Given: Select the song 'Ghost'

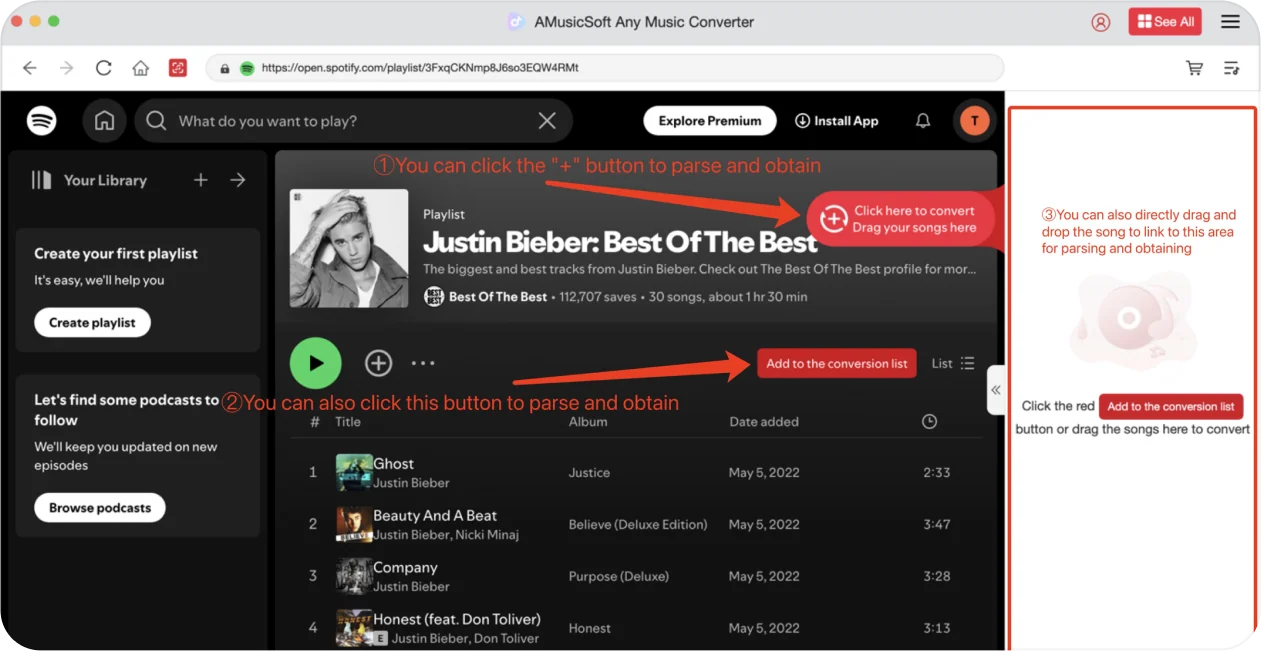Looking at the screenshot, I should tap(393, 464).
